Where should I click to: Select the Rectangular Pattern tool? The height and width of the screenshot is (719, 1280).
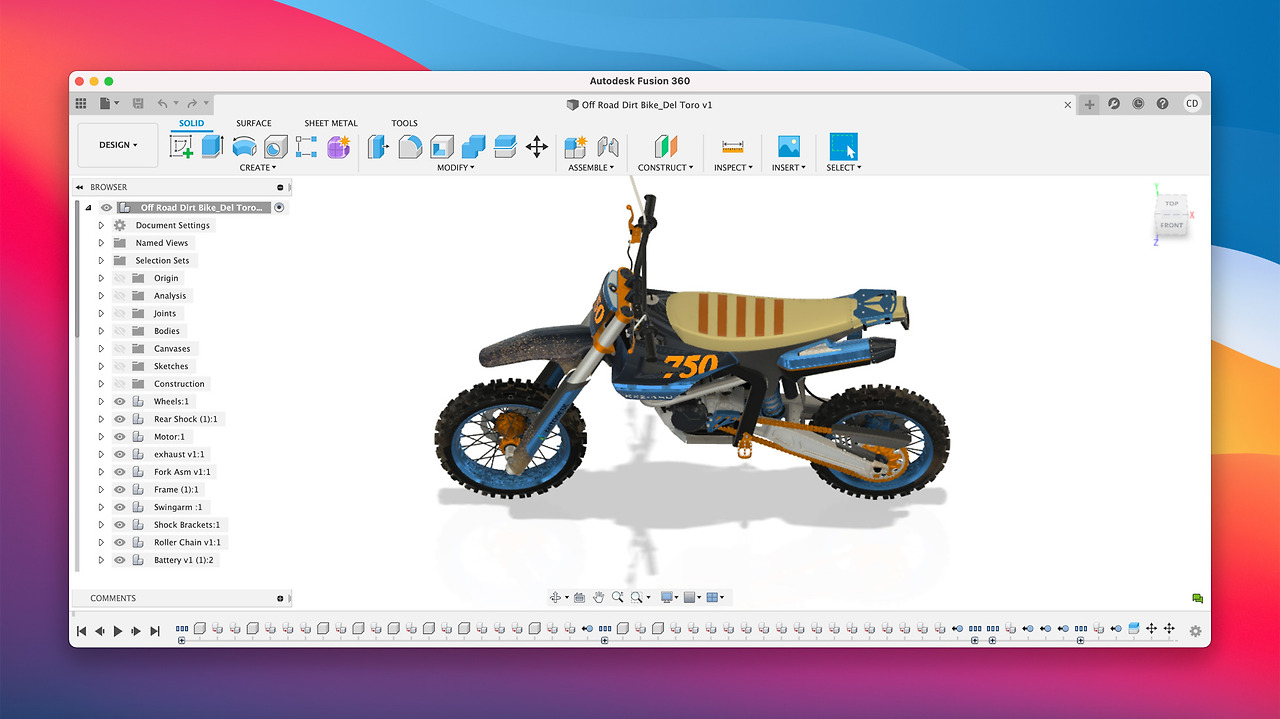(x=306, y=147)
